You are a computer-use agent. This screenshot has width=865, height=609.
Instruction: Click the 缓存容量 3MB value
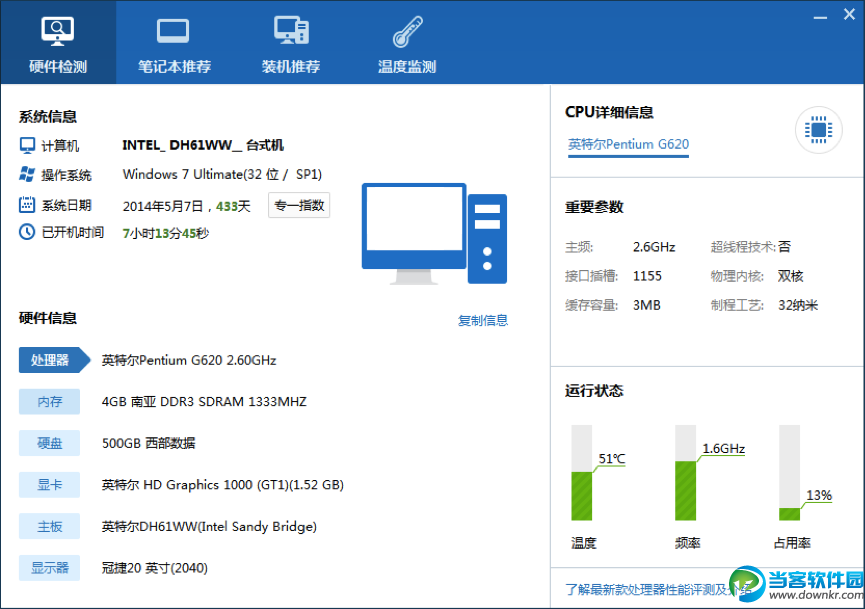[647, 305]
